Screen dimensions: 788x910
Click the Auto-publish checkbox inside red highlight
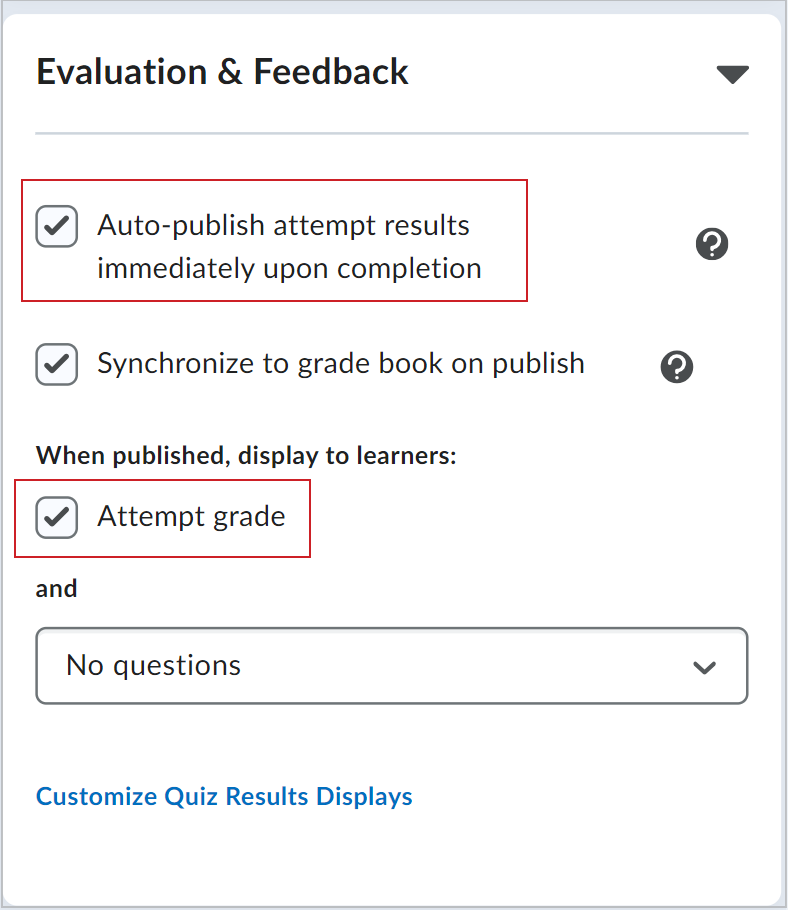coord(56,226)
